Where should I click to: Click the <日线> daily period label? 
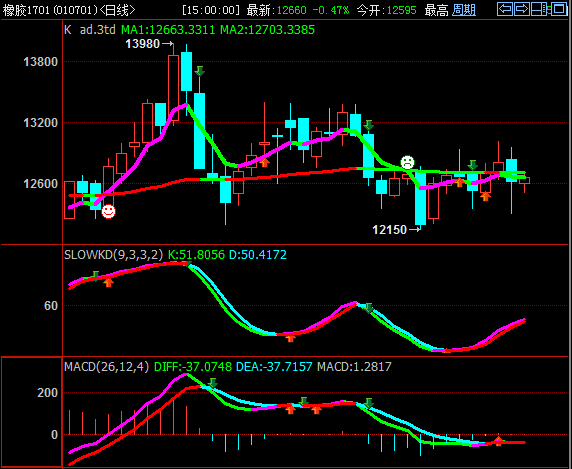point(117,10)
